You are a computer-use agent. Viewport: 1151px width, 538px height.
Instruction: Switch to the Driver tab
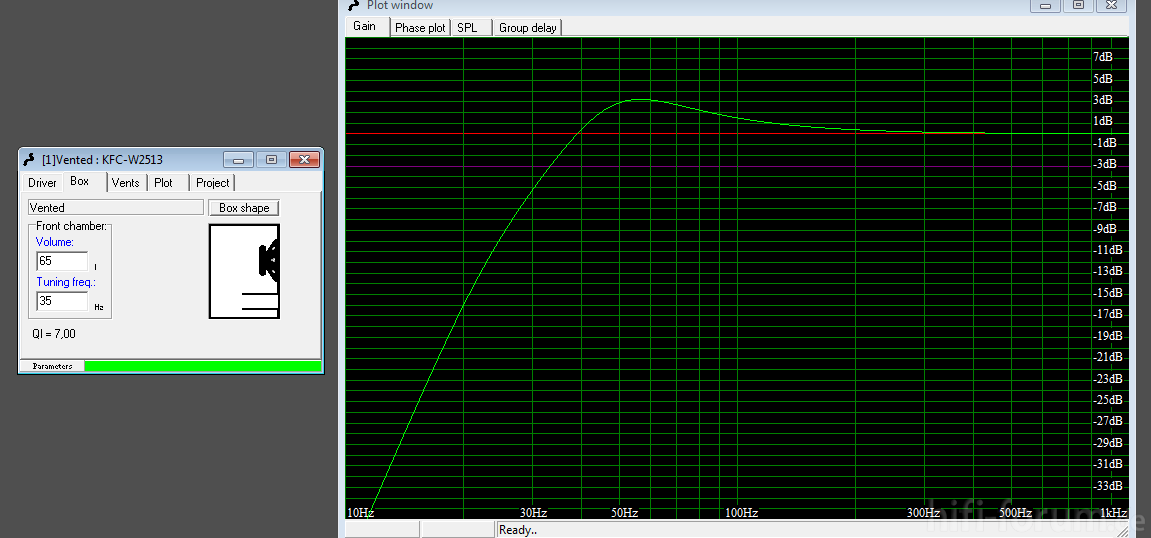point(42,183)
